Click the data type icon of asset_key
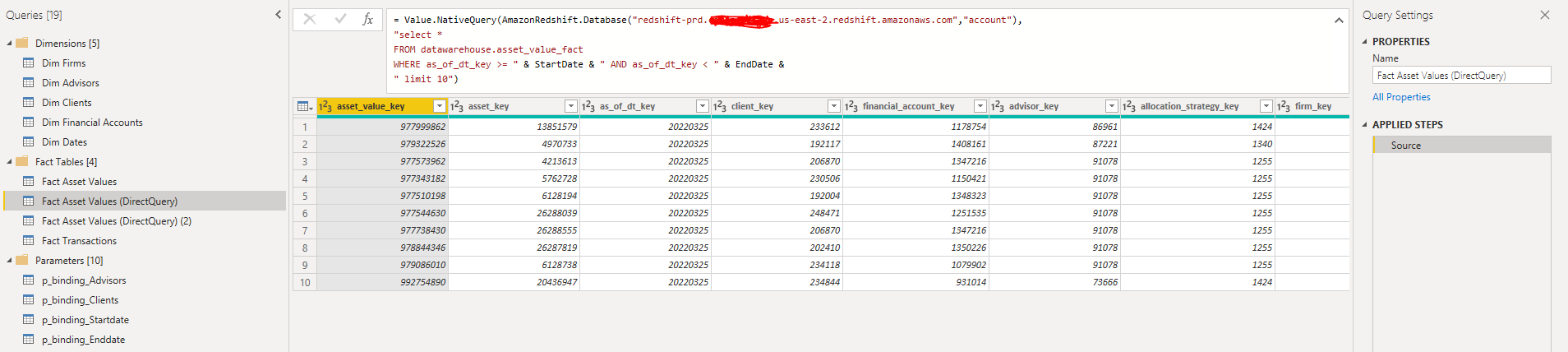Screen dimensions: 1568x352 point(457,106)
